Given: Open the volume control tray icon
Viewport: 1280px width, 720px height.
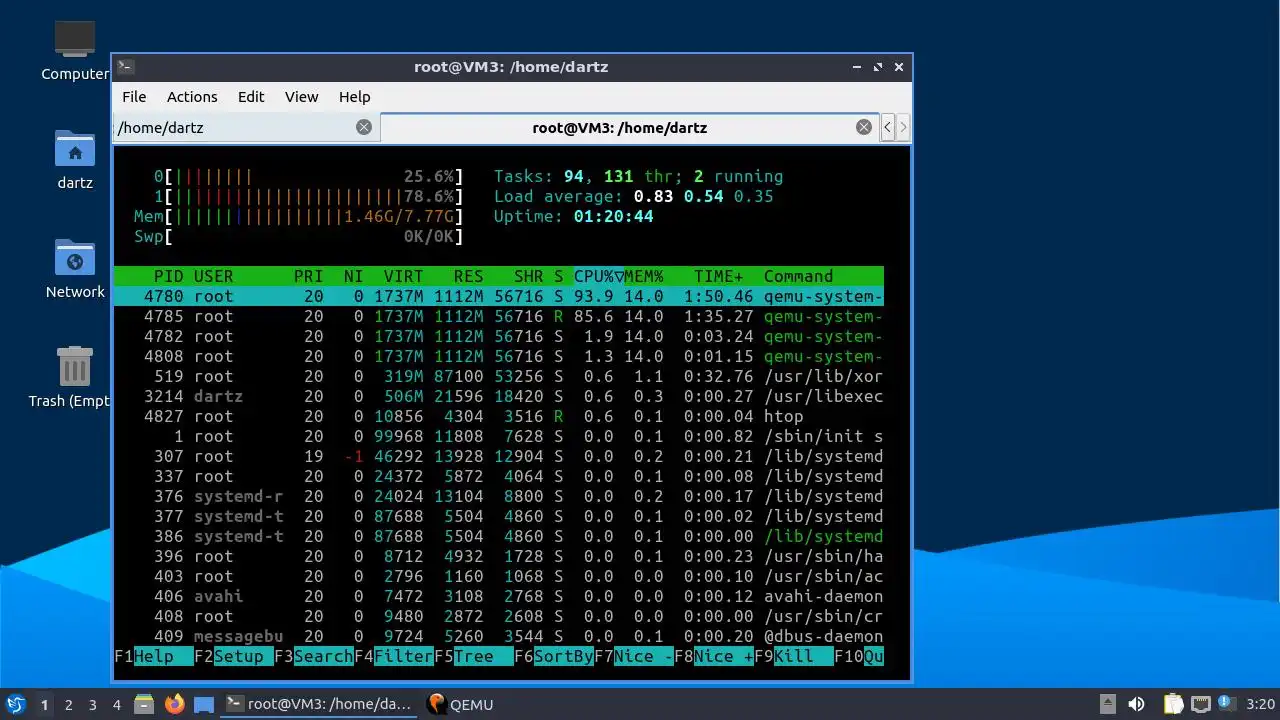Looking at the screenshot, I should pyautogui.click(x=1136, y=704).
